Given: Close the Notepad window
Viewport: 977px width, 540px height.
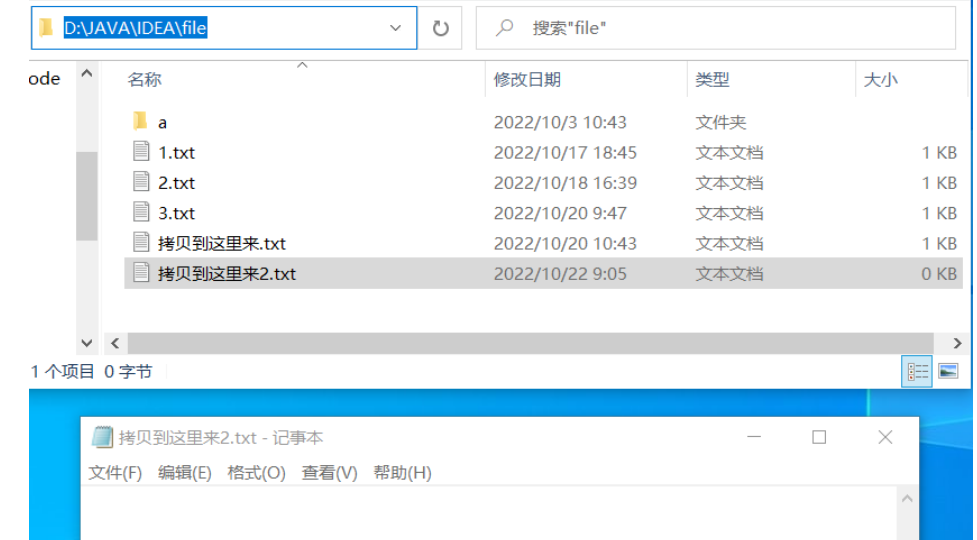Looking at the screenshot, I should tap(885, 437).
